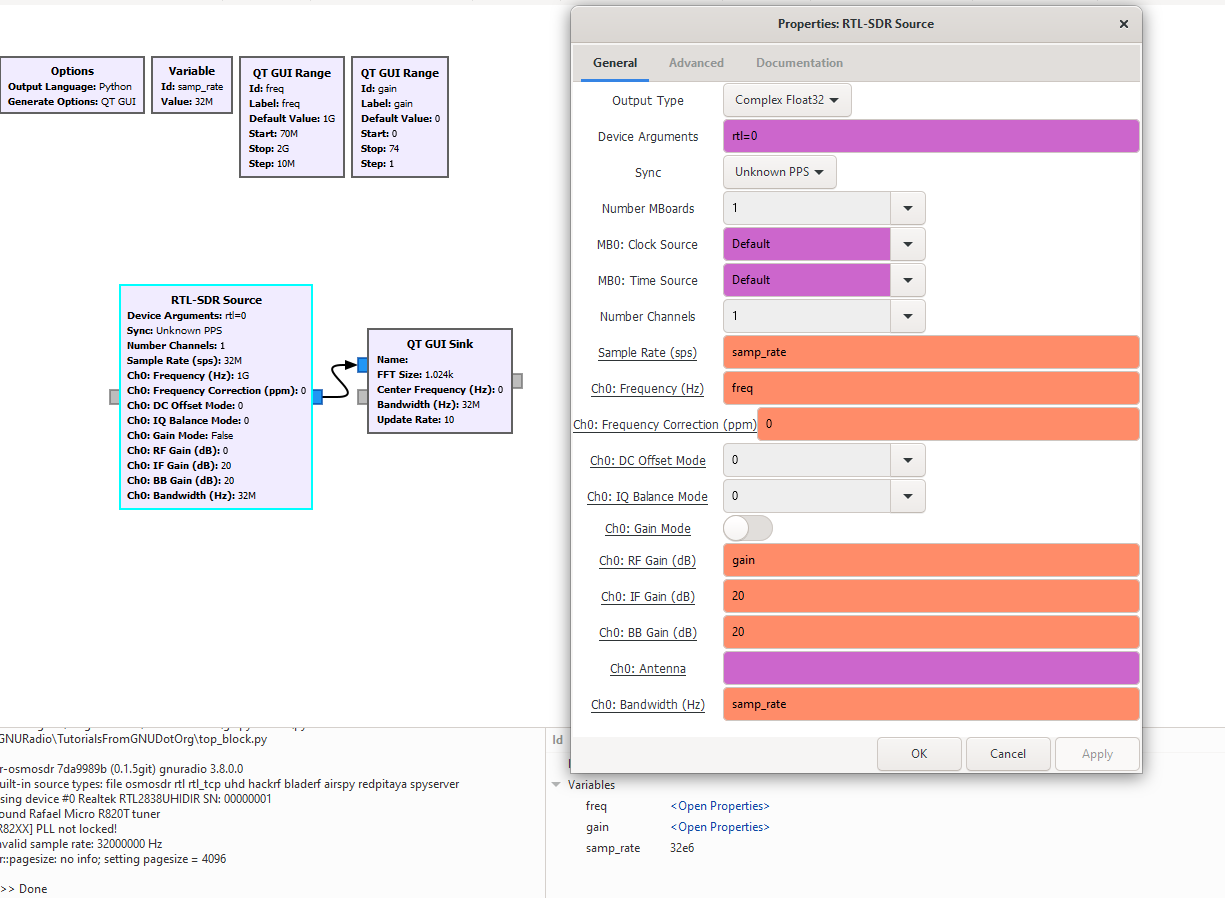The image size is (1225, 898).
Task: Open the Output Type dropdown
Action: 787,100
